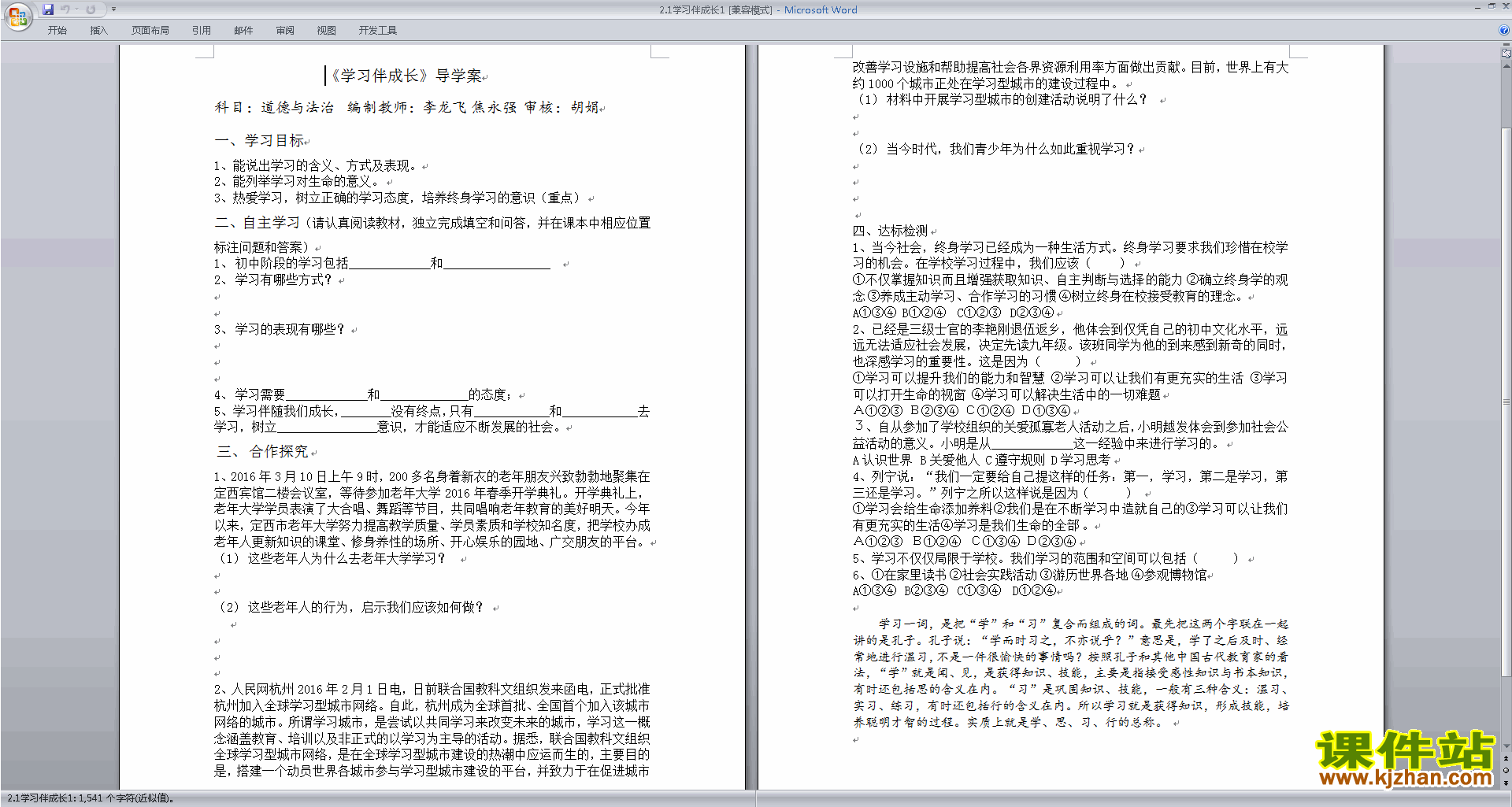
Task: Open the 邮件 ribbon tab
Action: (243, 31)
